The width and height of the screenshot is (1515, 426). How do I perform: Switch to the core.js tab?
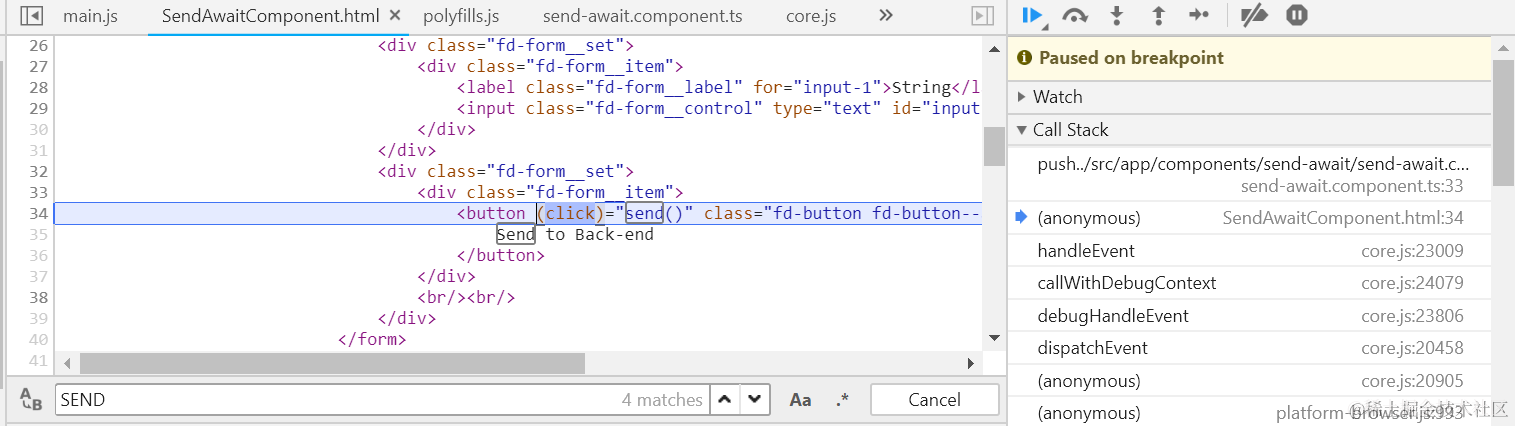[x=811, y=16]
